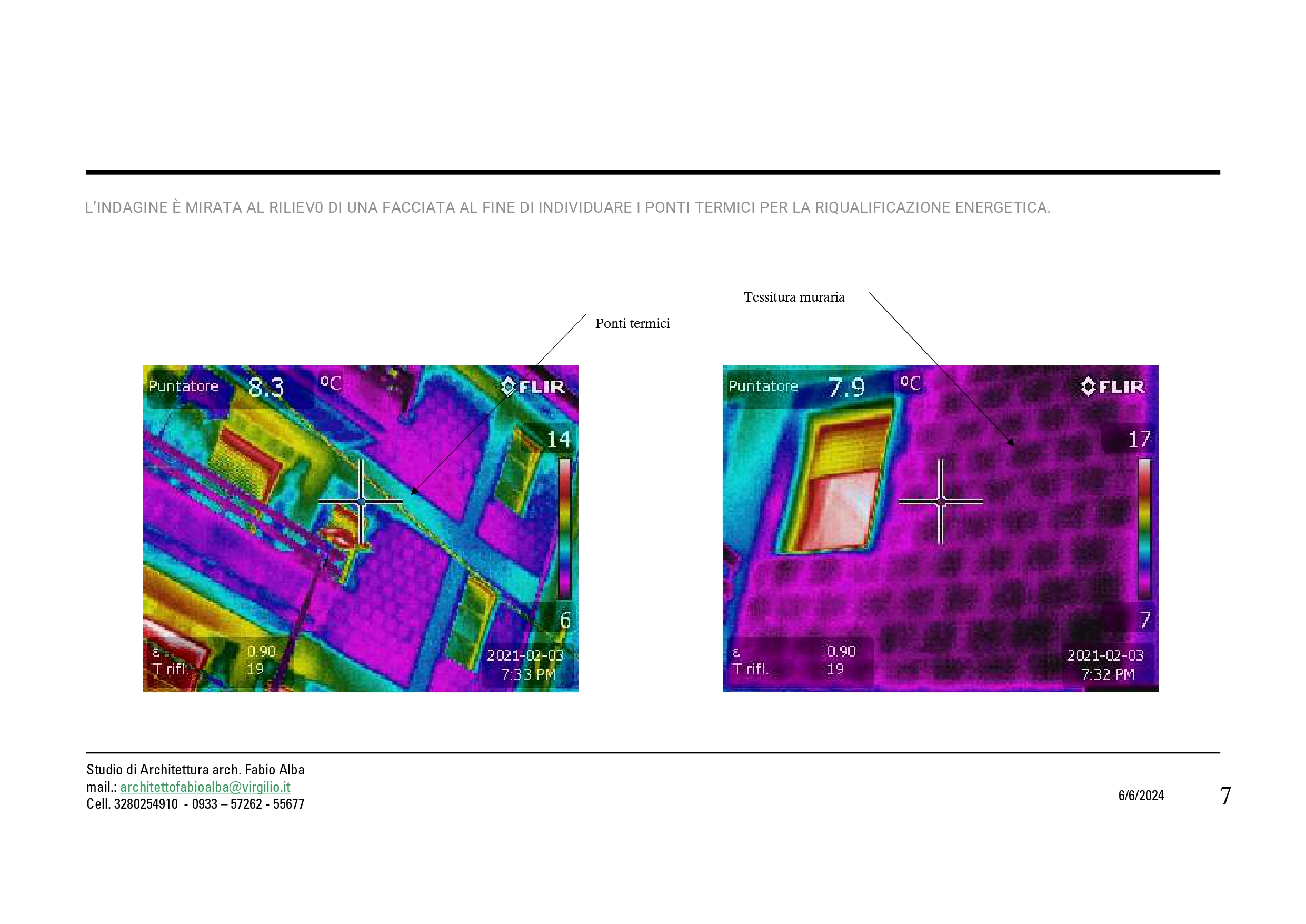Click the 'T rifl.' label in the right image

coord(750,669)
